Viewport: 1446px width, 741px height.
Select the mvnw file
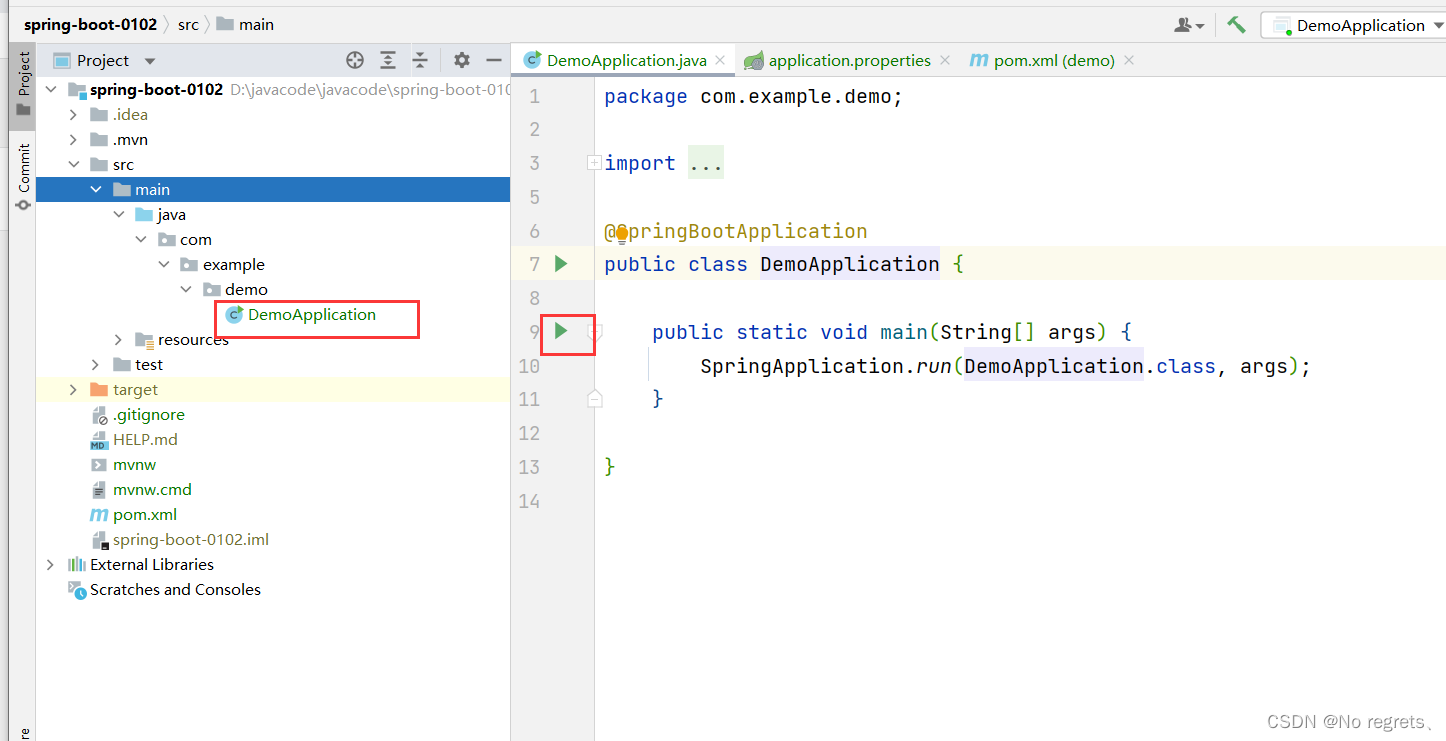134,465
